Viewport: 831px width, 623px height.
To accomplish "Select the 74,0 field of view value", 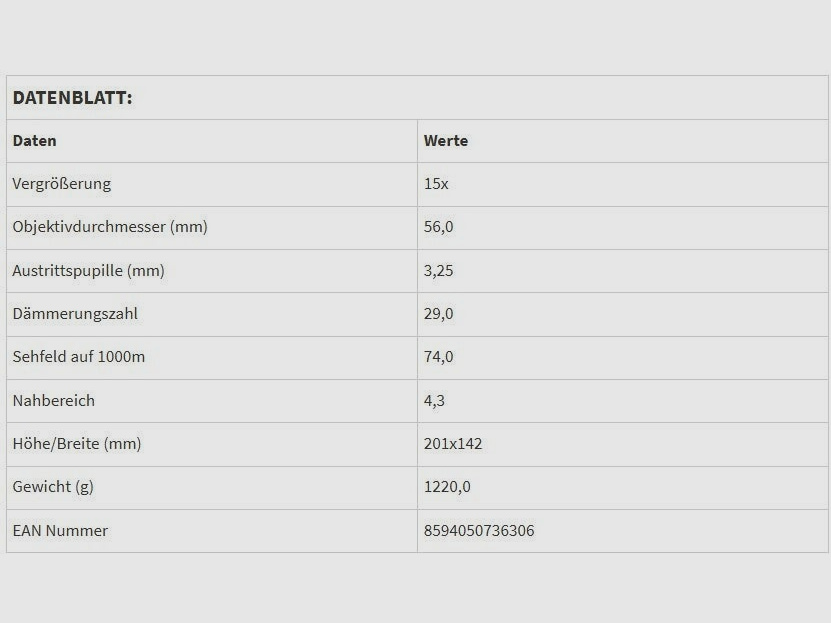I will pyautogui.click(x=439, y=357).
